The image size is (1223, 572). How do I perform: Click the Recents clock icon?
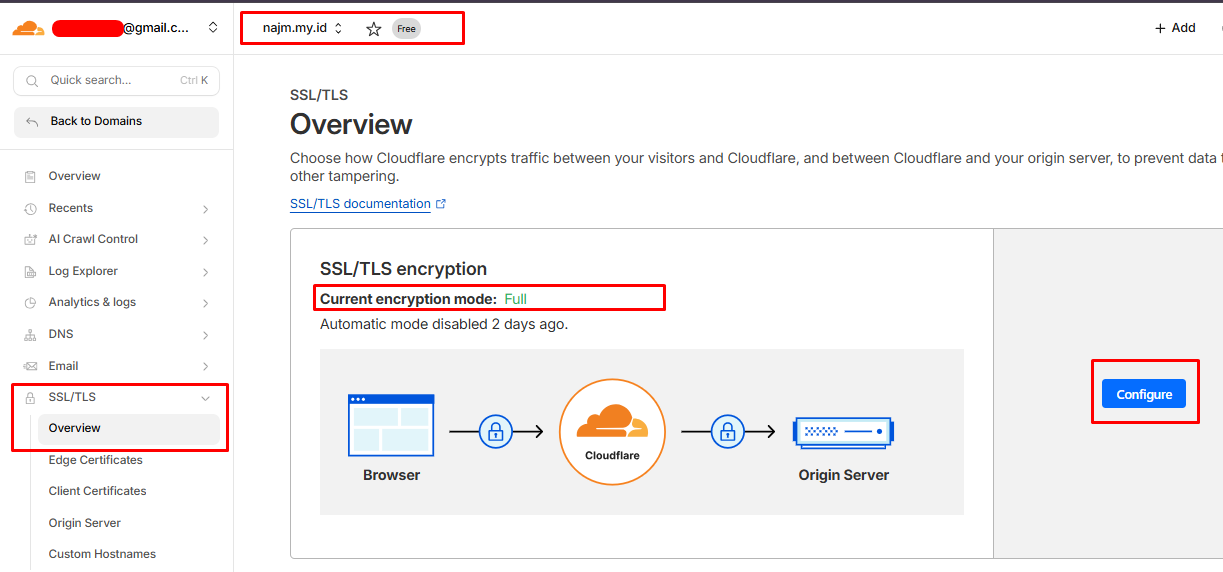(x=30, y=209)
